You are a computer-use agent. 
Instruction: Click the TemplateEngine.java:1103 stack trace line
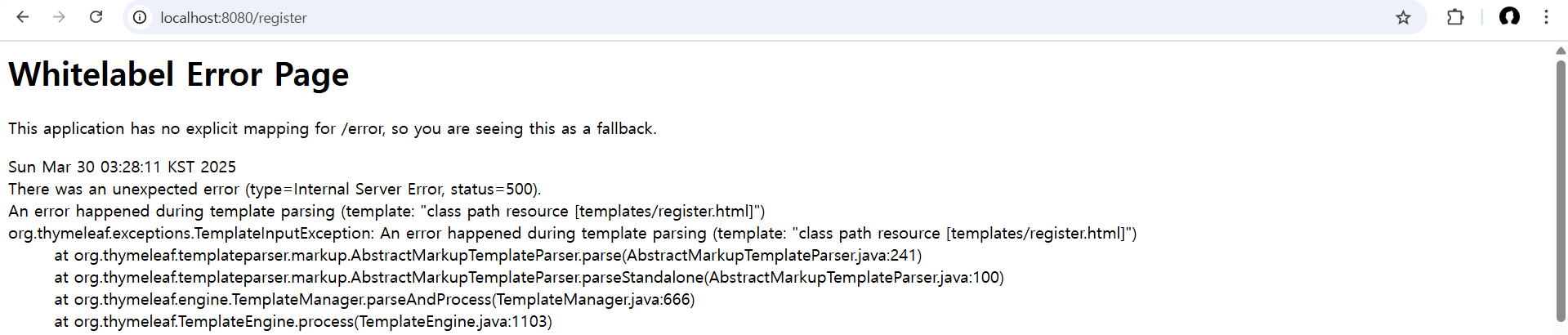click(x=303, y=322)
